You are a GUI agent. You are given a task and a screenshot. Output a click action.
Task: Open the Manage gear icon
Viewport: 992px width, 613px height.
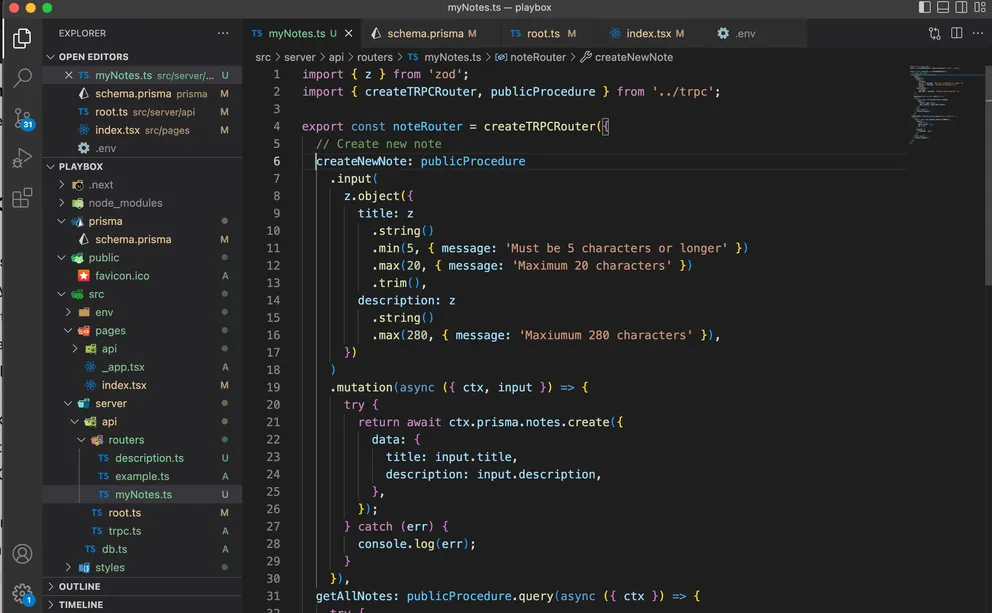[22, 593]
